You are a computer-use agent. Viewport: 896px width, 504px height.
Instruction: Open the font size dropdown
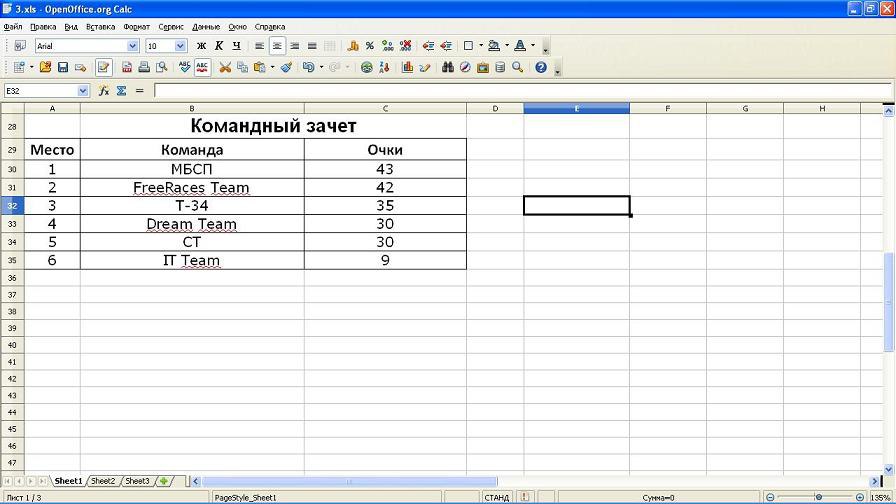181,46
